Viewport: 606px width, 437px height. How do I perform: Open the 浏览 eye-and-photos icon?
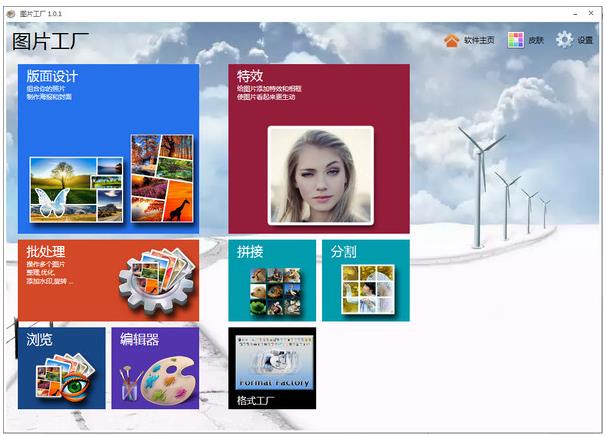point(64,380)
